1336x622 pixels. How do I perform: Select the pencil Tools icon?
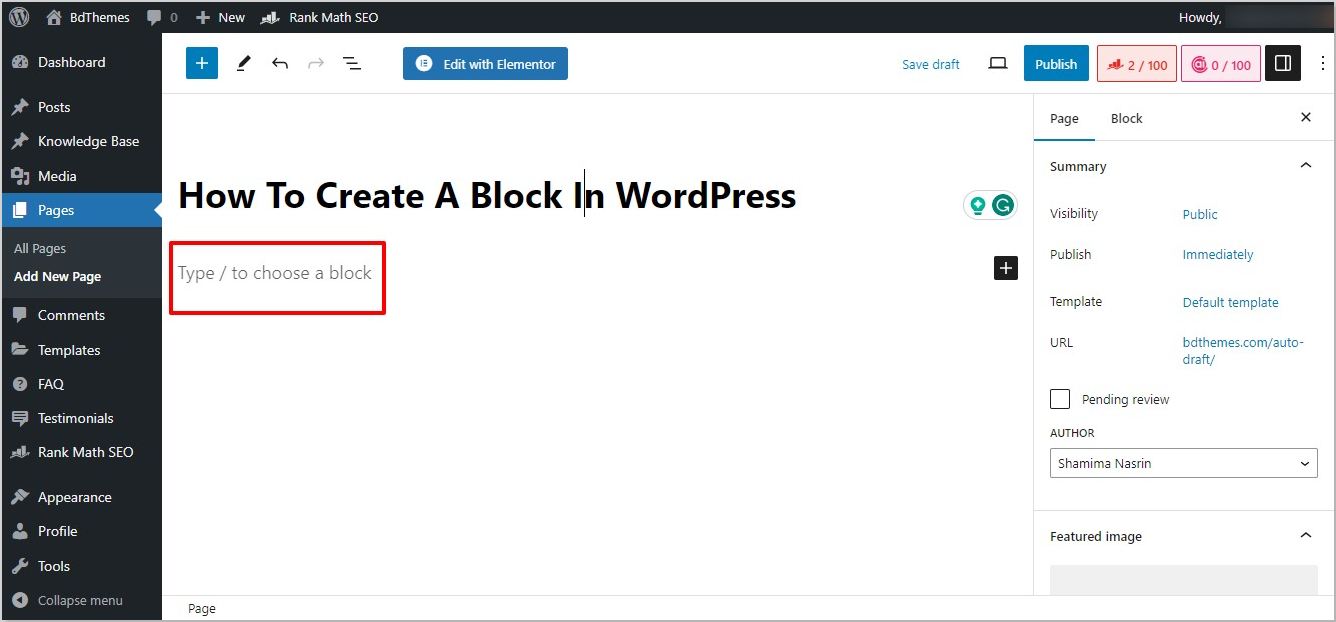243,63
